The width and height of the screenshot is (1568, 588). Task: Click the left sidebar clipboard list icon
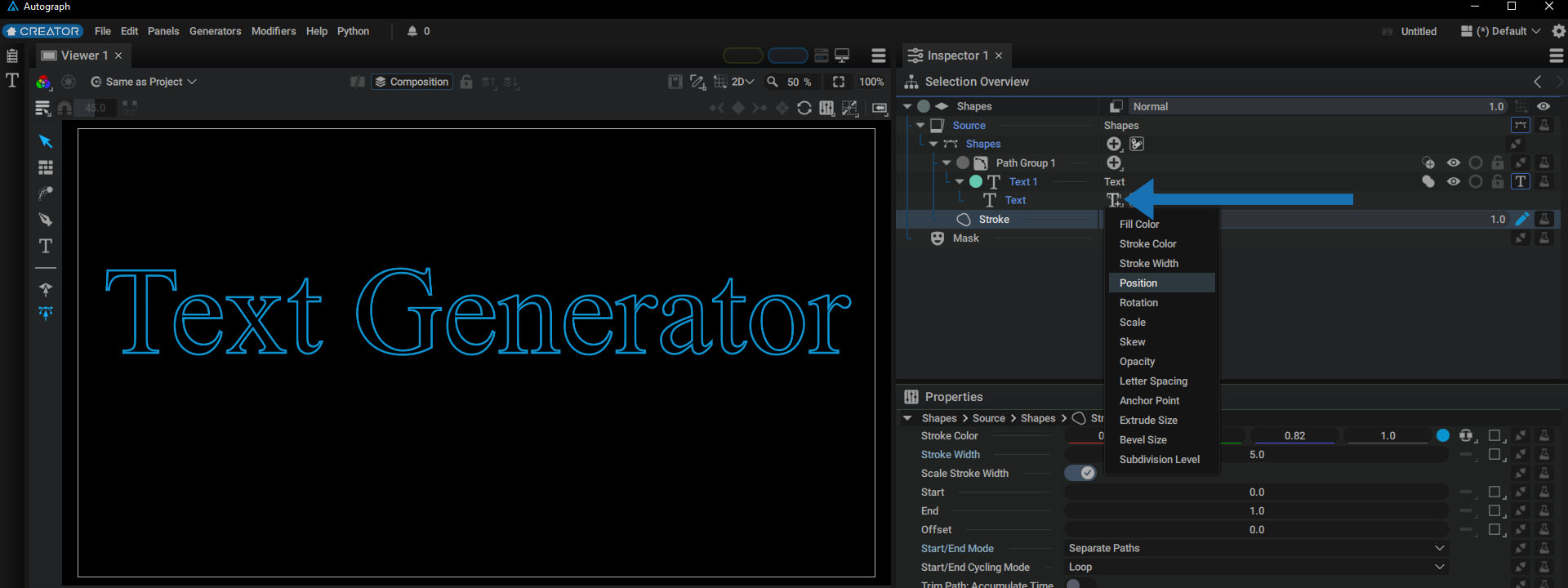12,56
